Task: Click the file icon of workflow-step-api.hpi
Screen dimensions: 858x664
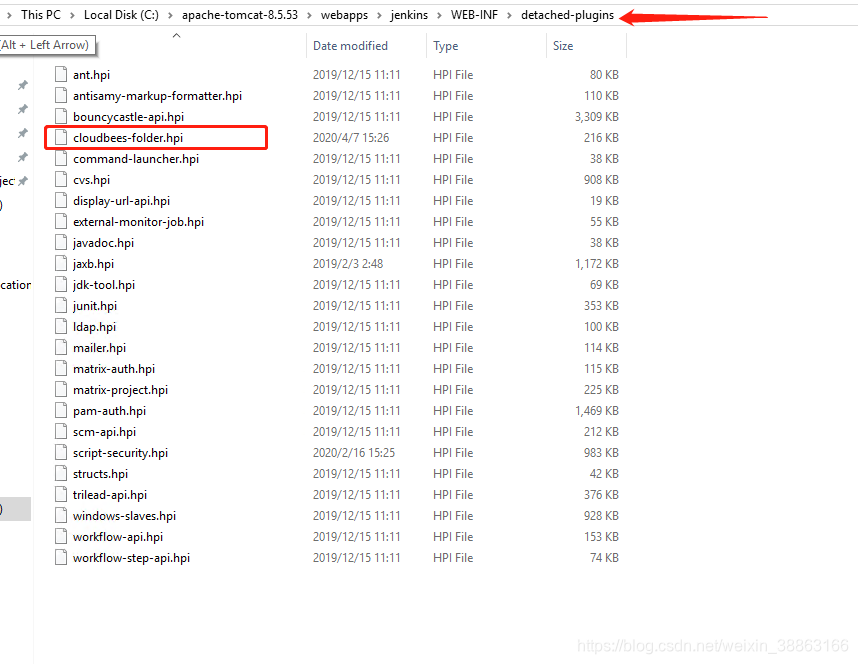Action: click(61, 557)
